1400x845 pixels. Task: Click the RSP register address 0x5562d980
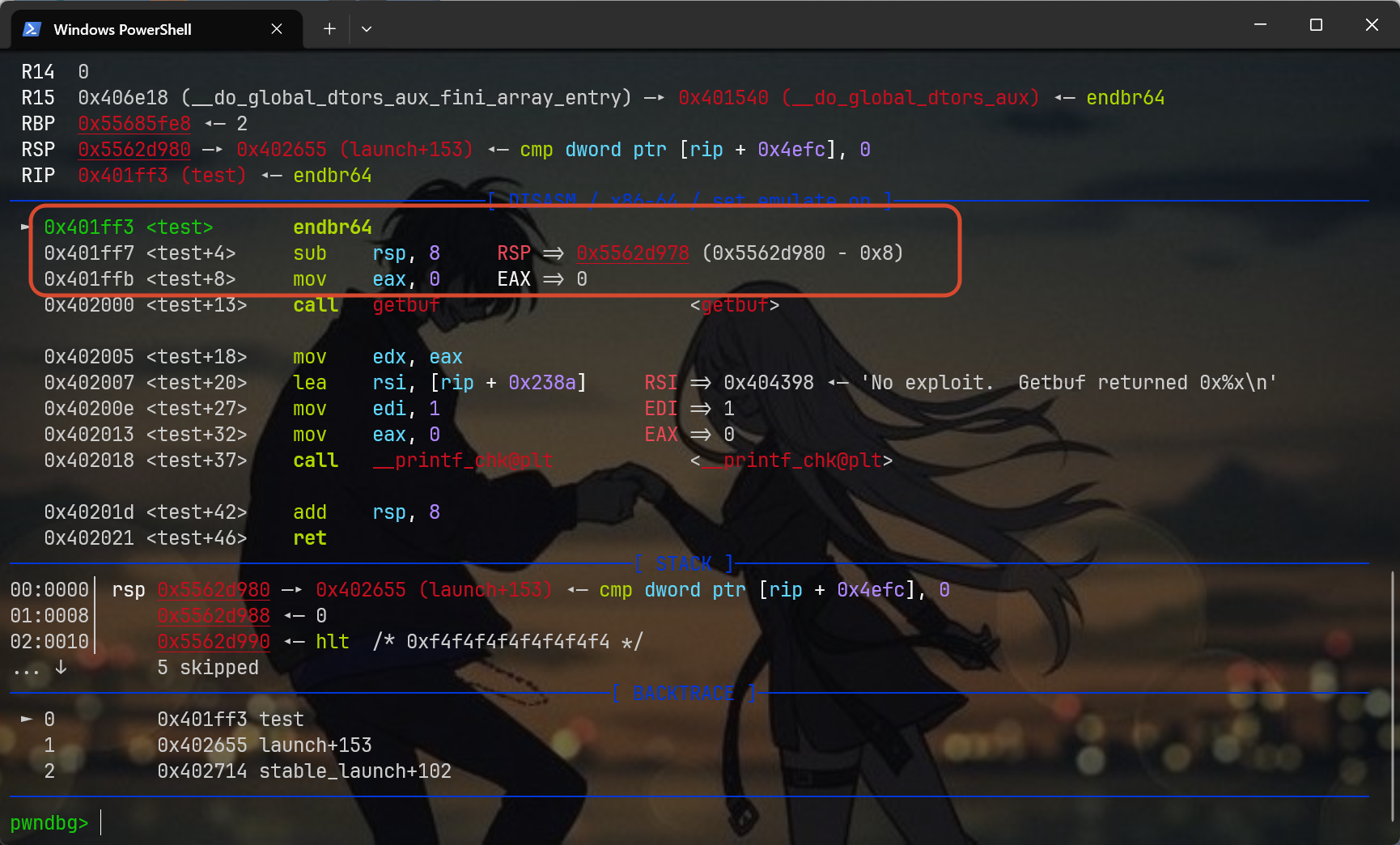[134, 150]
